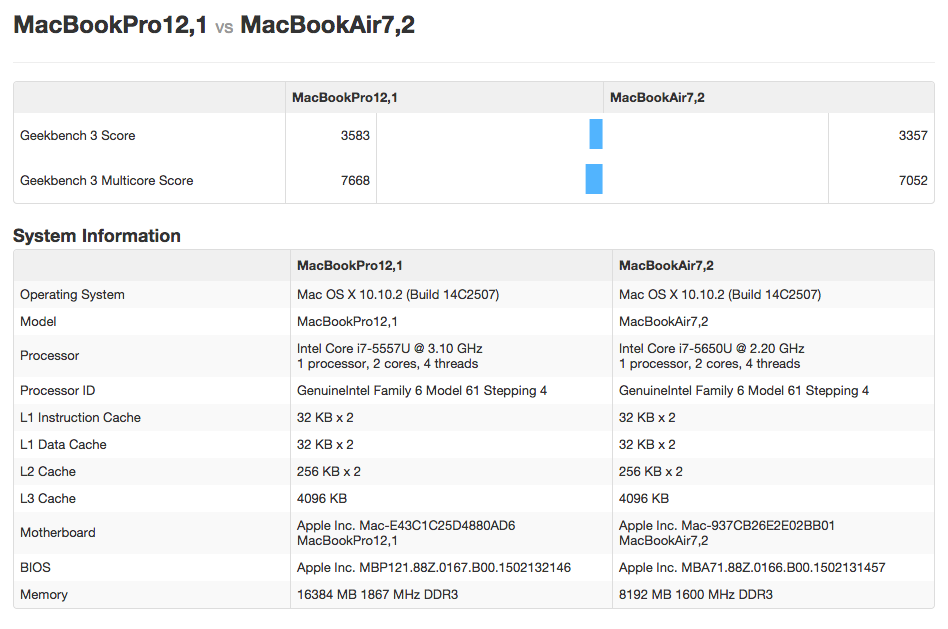Viewport: 948px width, 629px height.
Task: Click 16384 MB 1867 MHz DDR3 value
Action: (x=377, y=595)
